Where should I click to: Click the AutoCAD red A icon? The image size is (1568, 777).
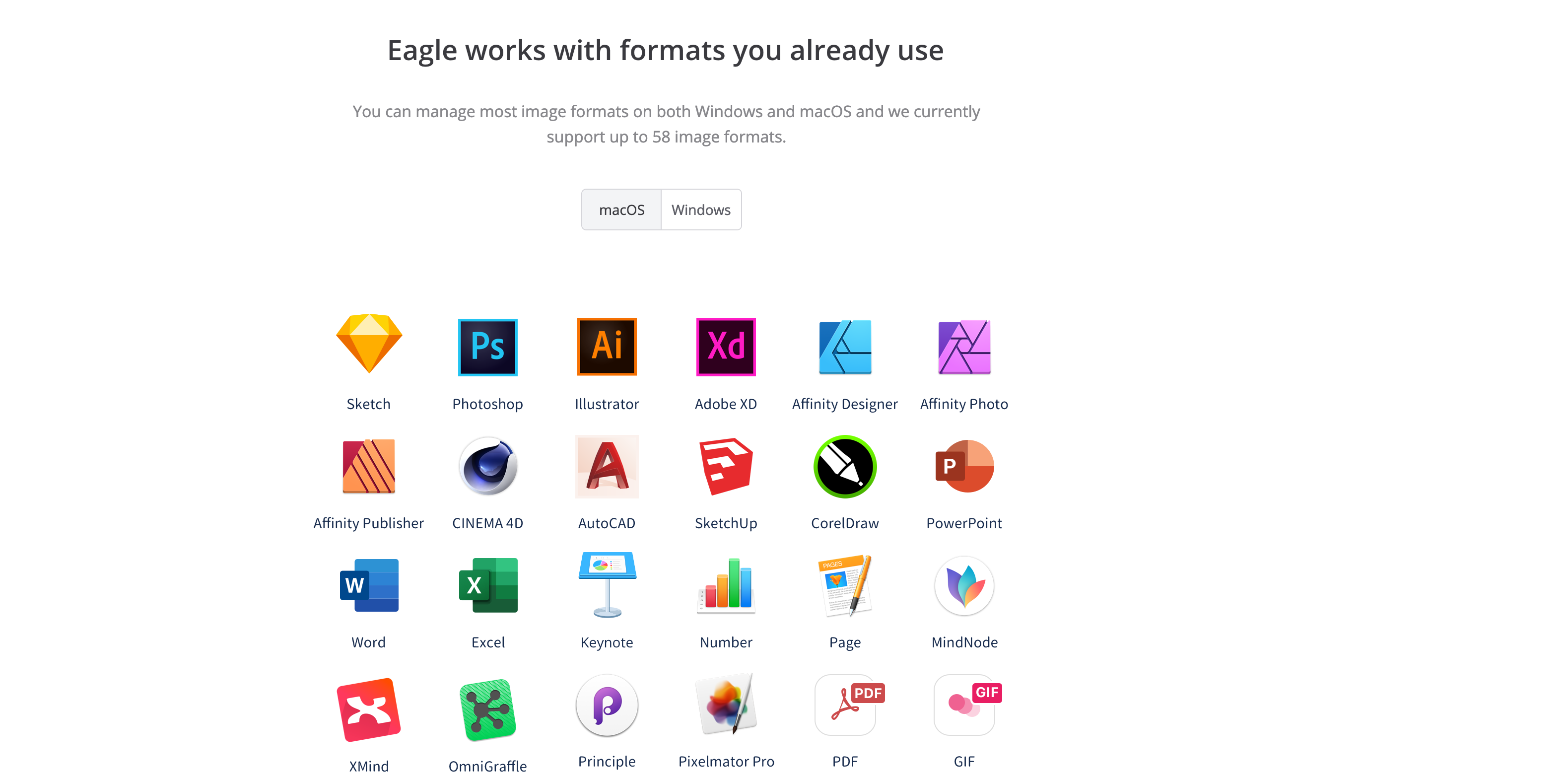(x=607, y=466)
